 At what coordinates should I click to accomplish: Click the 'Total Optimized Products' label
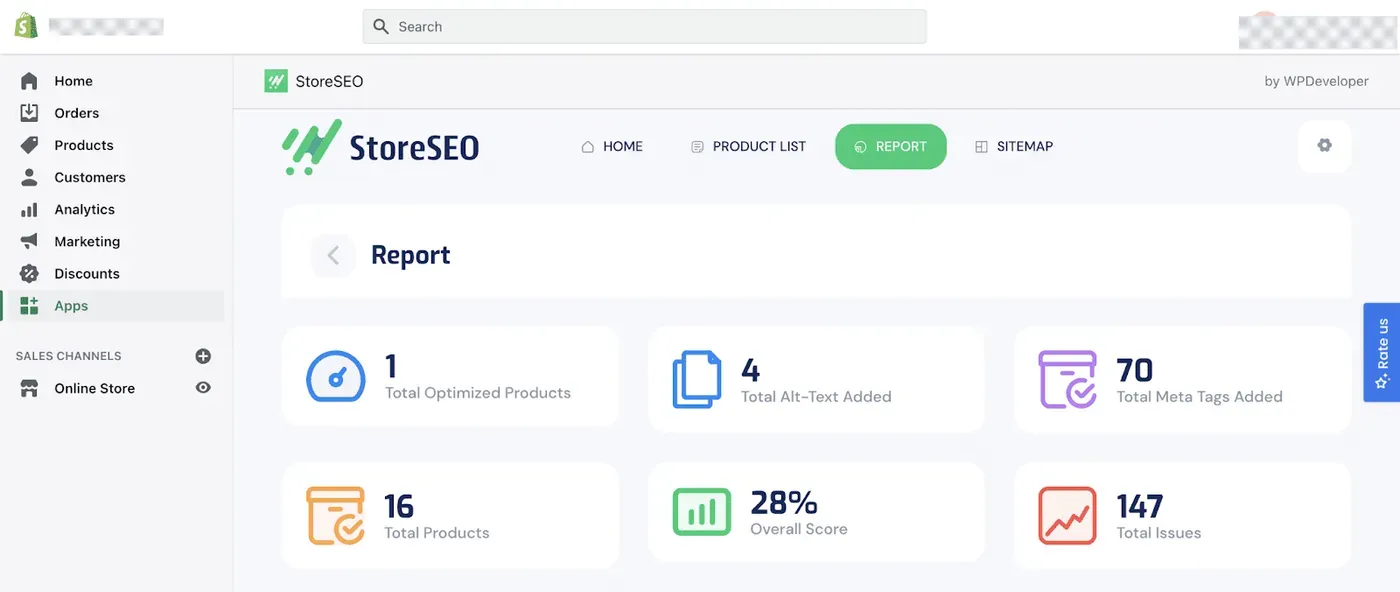coord(478,393)
